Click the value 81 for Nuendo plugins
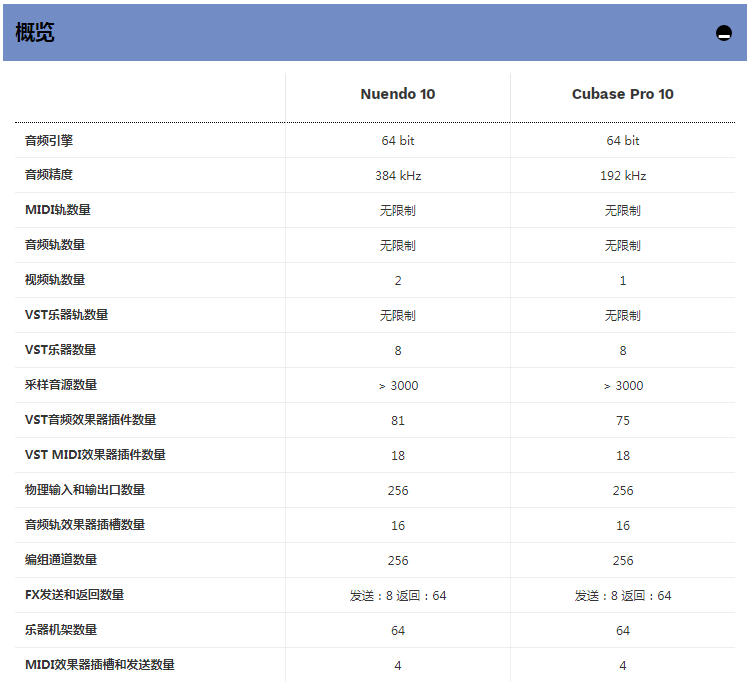The width and height of the screenshot is (749, 694). 398,420
